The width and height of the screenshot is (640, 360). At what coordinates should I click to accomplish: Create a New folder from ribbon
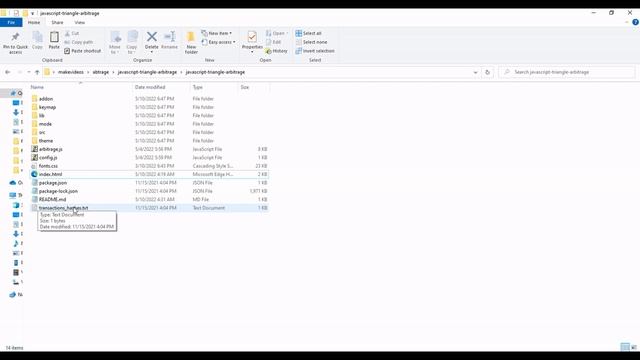click(x=191, y=42)
